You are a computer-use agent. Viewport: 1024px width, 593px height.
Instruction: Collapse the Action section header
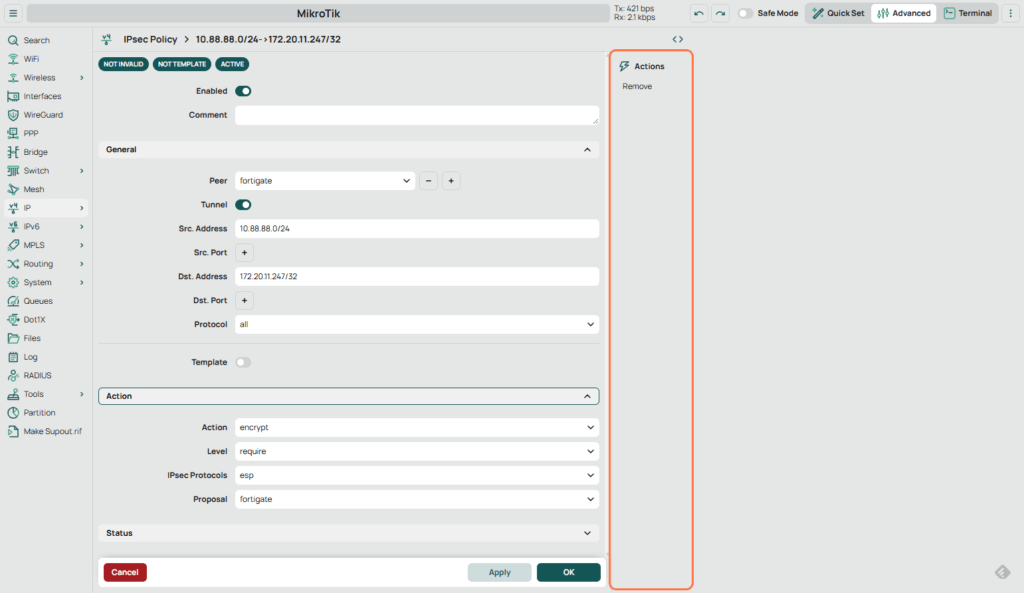(349, 396)
